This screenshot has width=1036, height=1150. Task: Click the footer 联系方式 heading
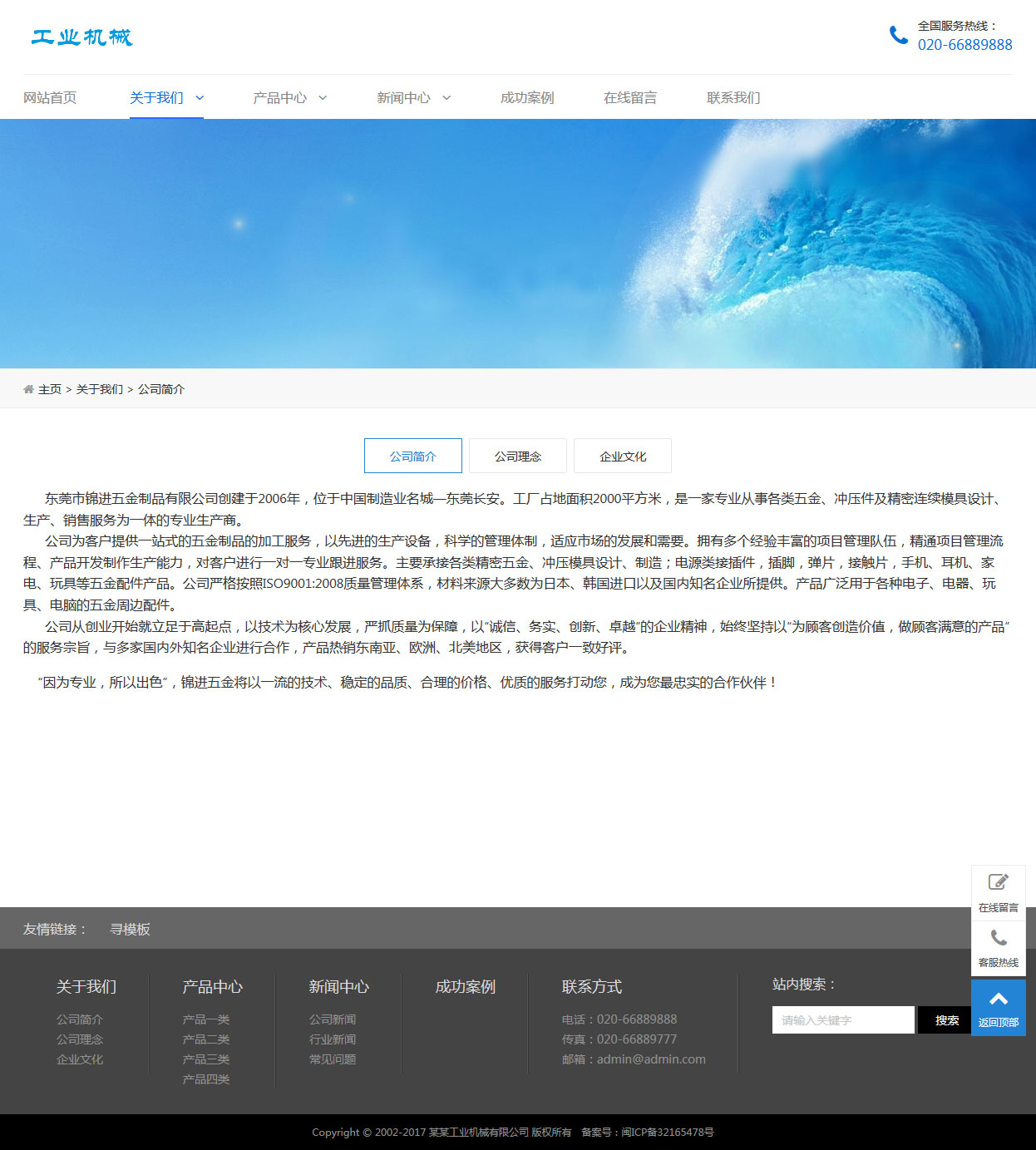pos(592,987)
